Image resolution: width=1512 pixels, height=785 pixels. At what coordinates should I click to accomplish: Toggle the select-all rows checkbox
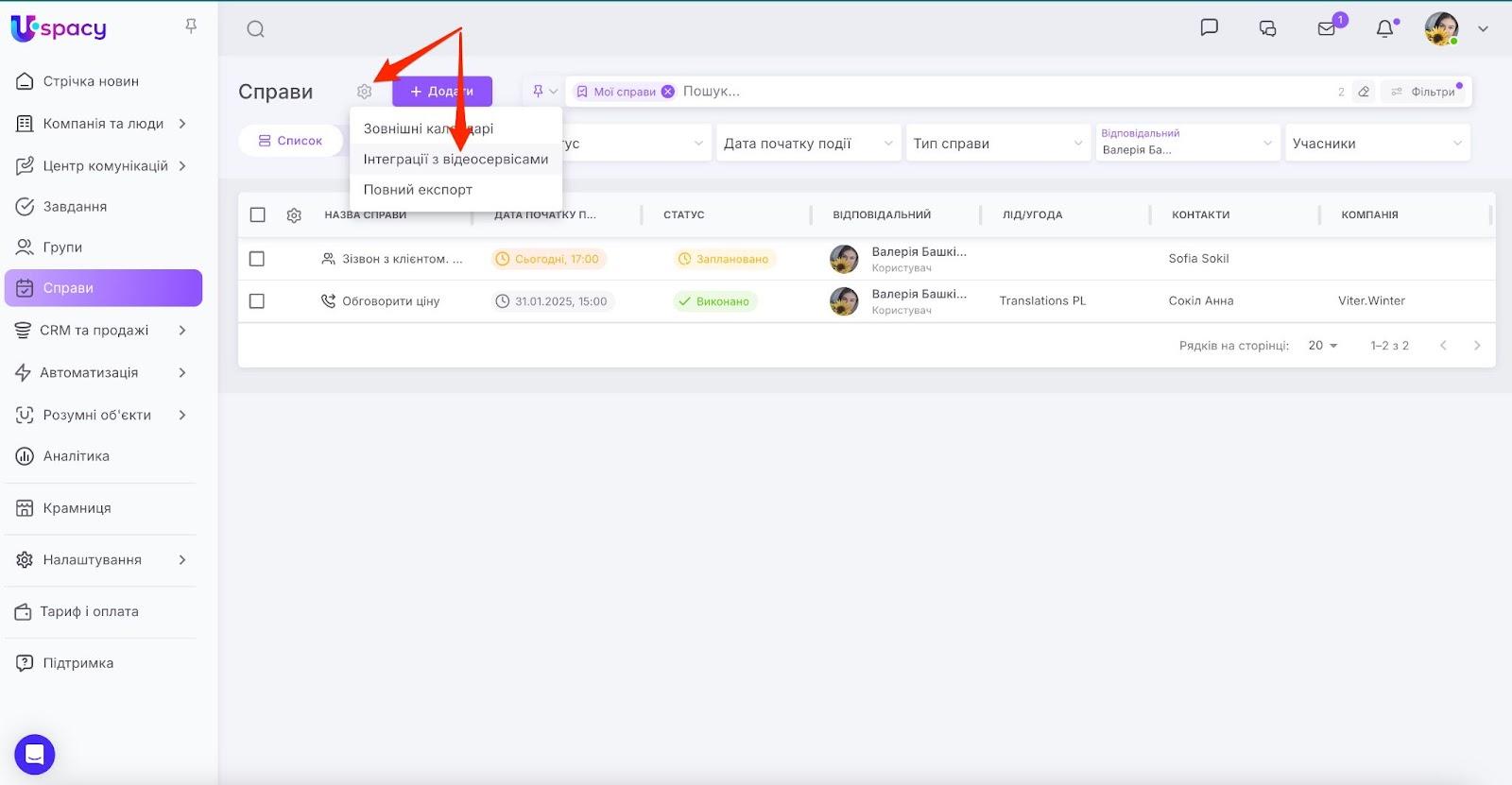257,214
